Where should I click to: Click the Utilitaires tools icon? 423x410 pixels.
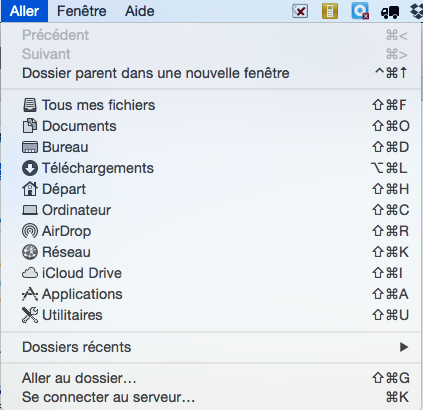(30, 315)
